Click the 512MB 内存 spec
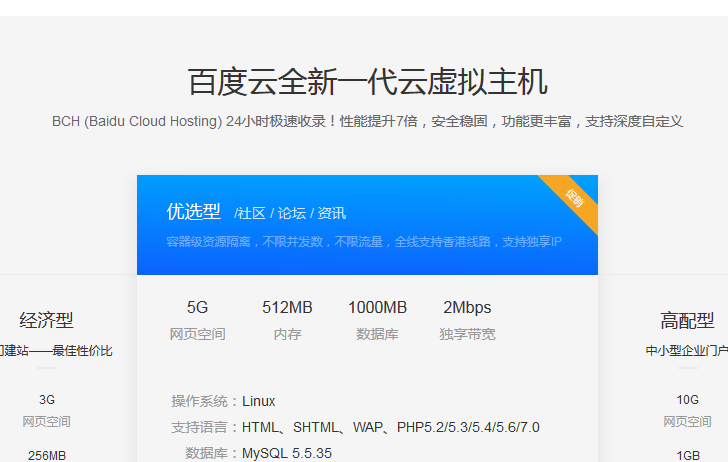Image resolution: width=728 pixels, height=462 pixels. tap(287, 320)
